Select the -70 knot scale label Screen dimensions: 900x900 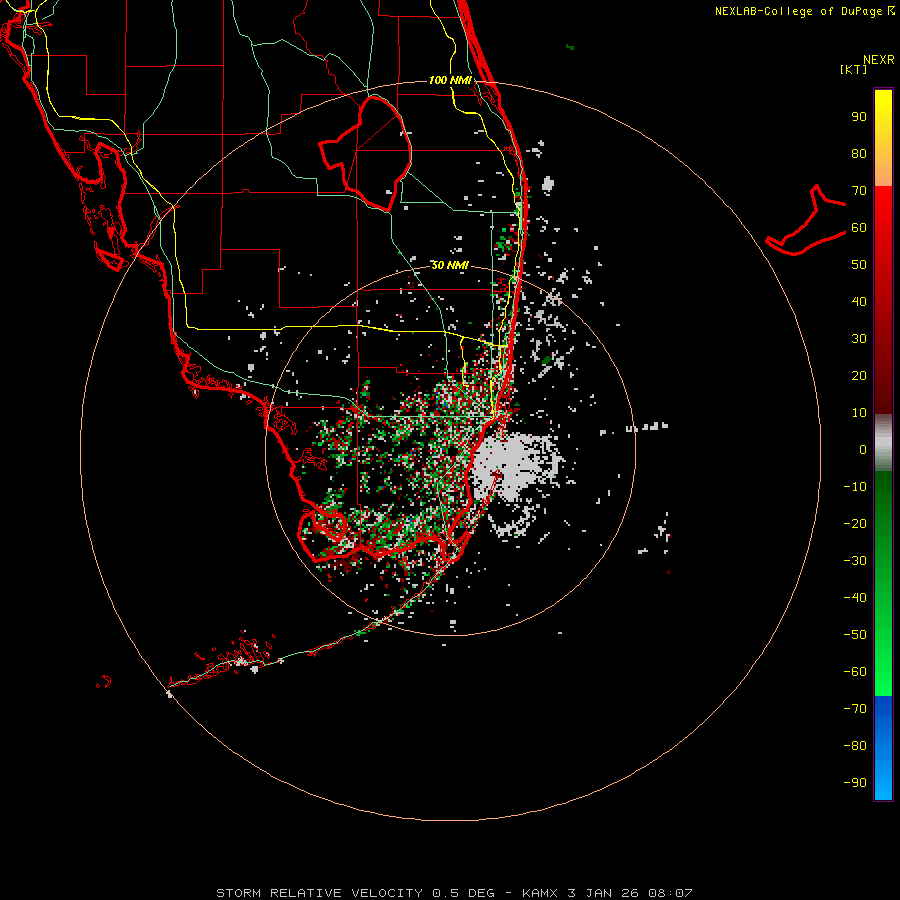click(855, 708)
